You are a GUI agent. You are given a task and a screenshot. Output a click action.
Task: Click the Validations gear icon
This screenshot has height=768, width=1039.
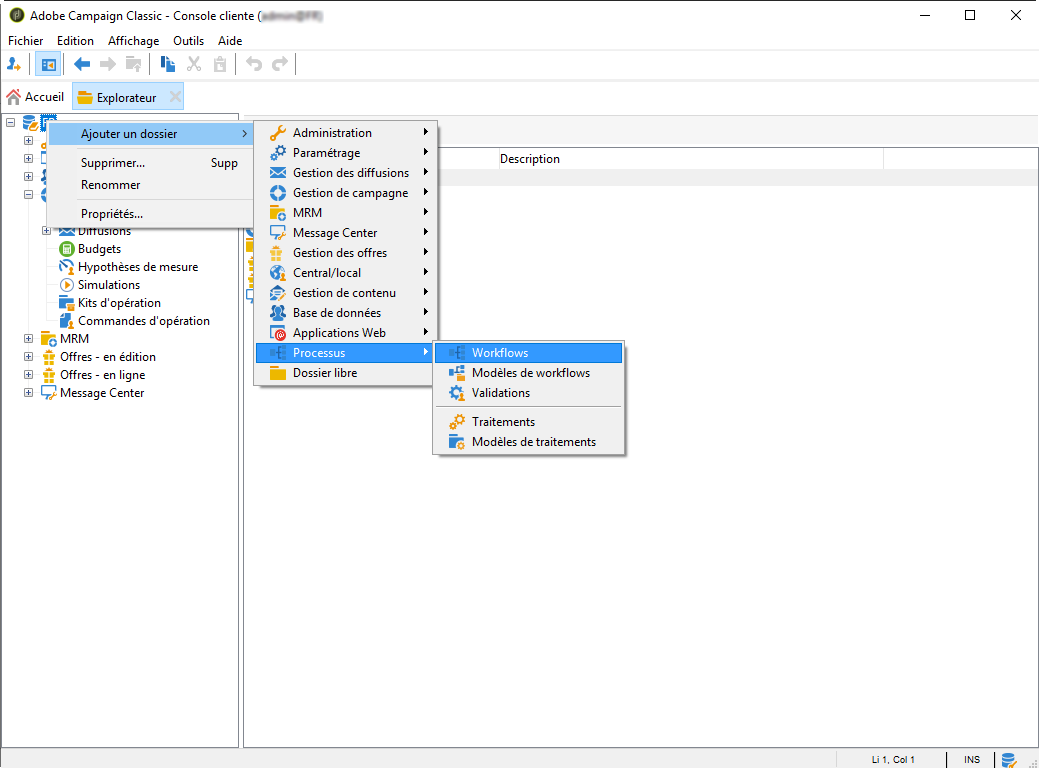tap(457, 393)
